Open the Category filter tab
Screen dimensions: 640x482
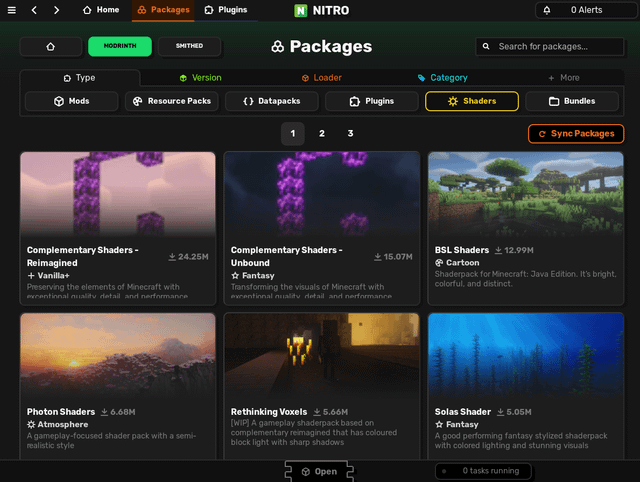[x=442, y=77]
